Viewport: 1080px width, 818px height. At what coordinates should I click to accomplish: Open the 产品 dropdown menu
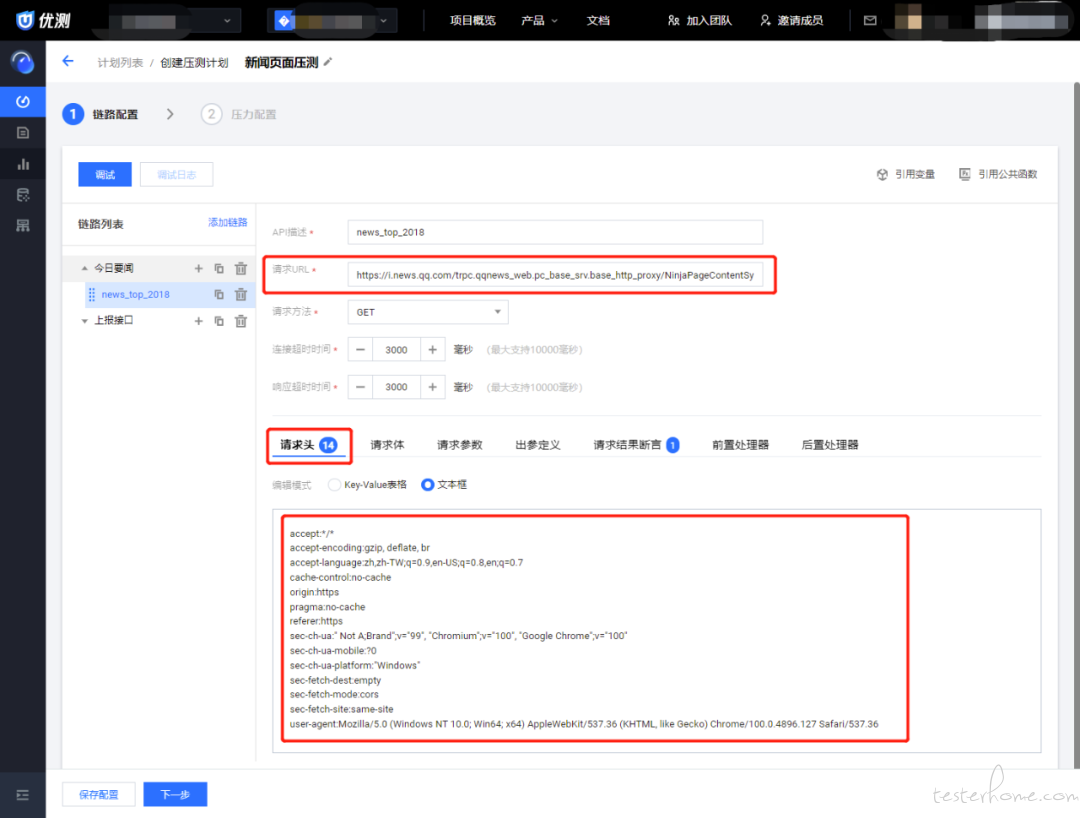click(539, 20)
